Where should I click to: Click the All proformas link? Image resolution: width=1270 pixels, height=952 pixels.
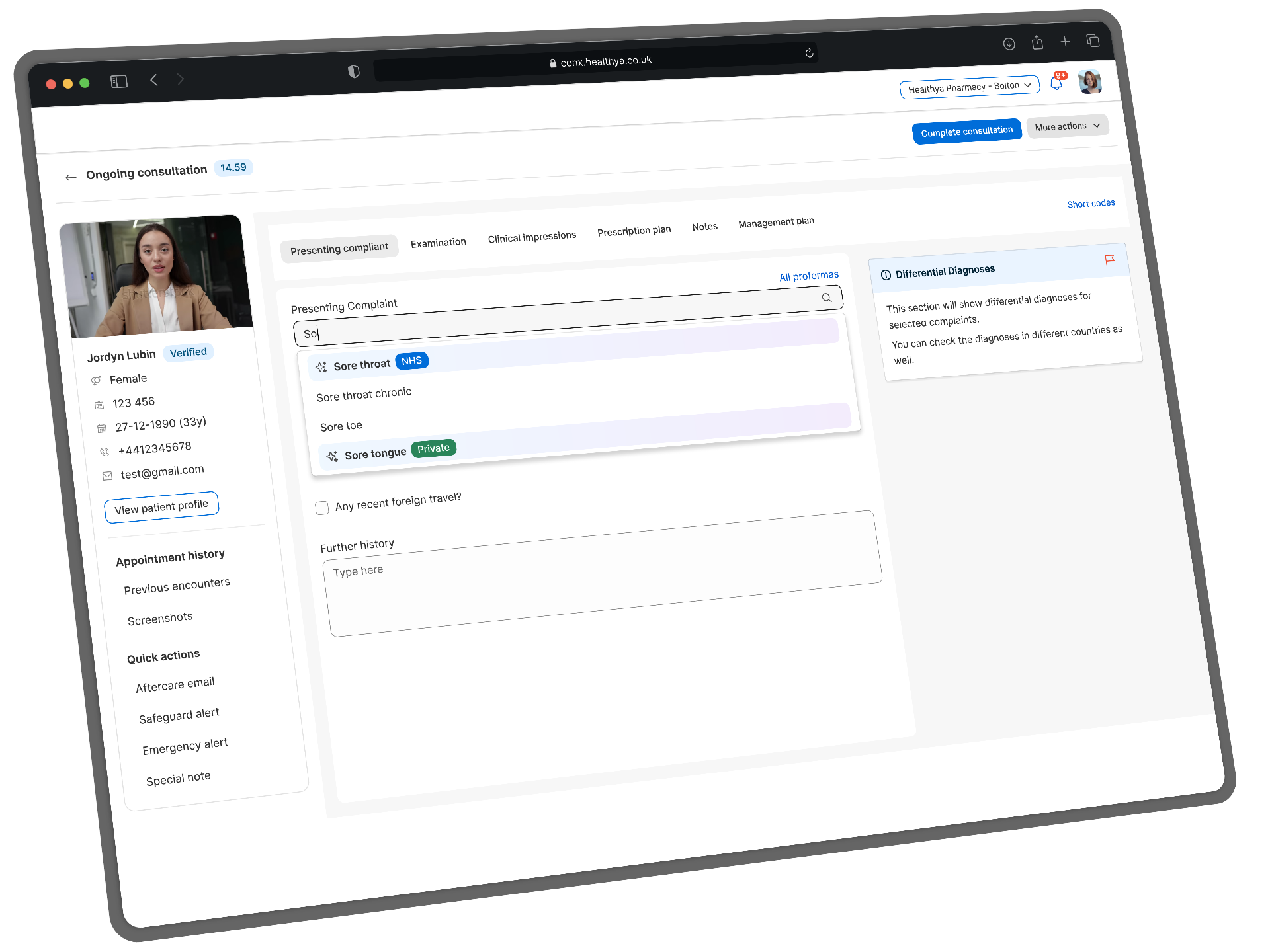[x=808, y=276]
